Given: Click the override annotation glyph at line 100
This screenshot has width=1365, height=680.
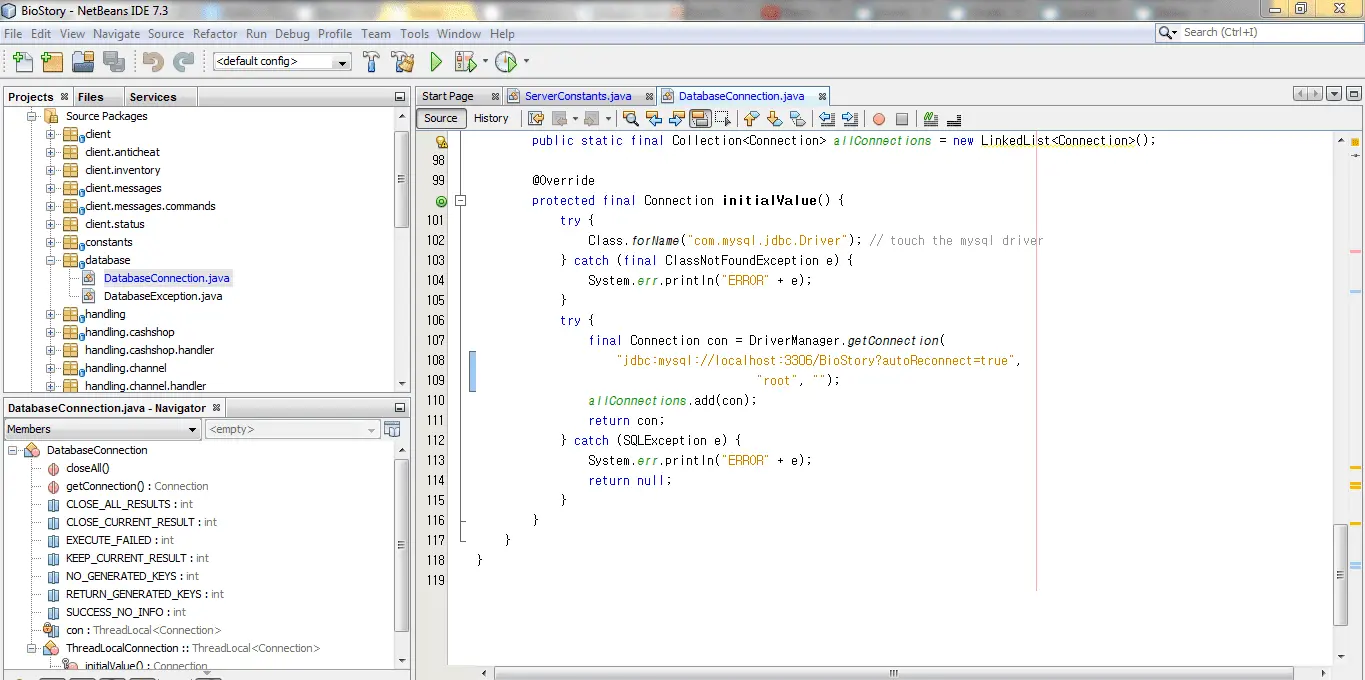Looking at the screenshot, I should (441, 201).
